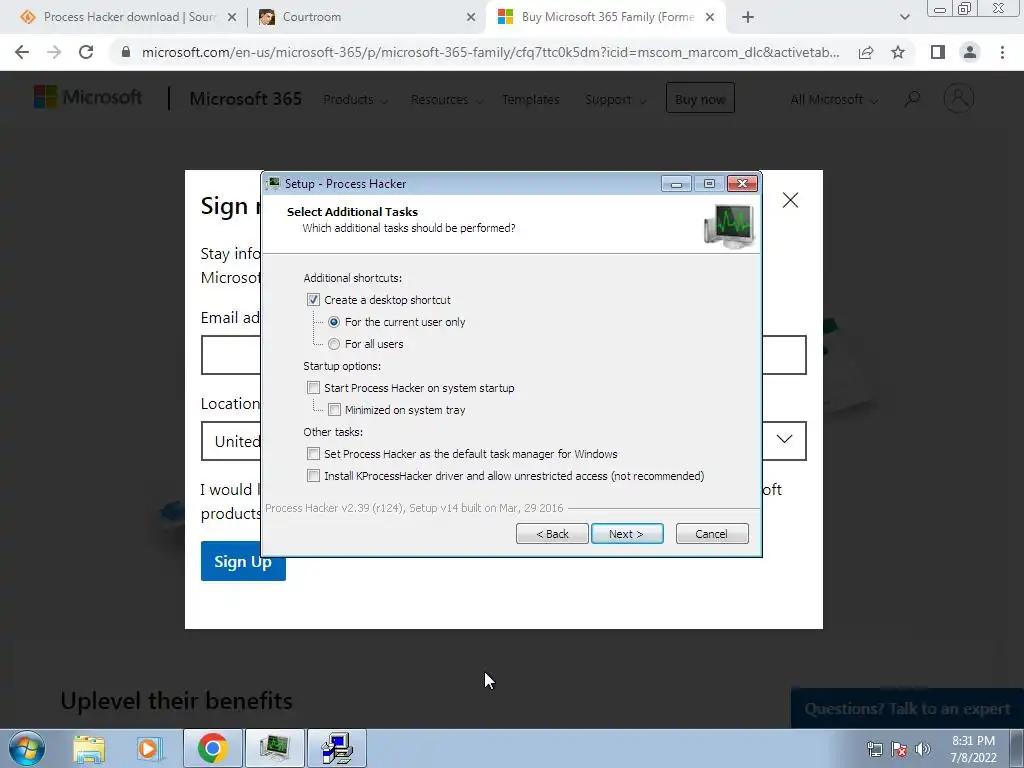The height and width of the screenshot is (768, 1024).
Task: Go forward in browser history
Action: point(54,52)
